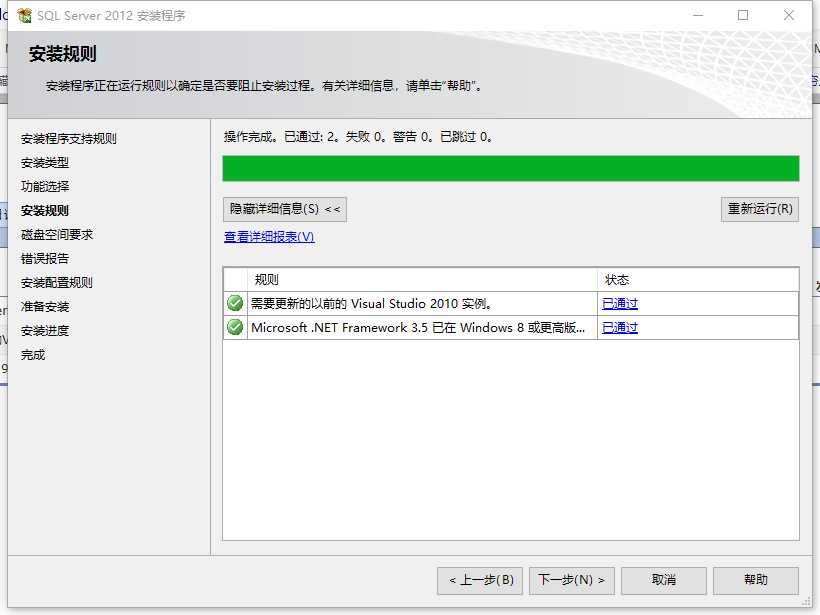This screenshot has width=820, height=615.
Task: Click green check icon for .NET Framework 3.5 rule
Action: 235,327
